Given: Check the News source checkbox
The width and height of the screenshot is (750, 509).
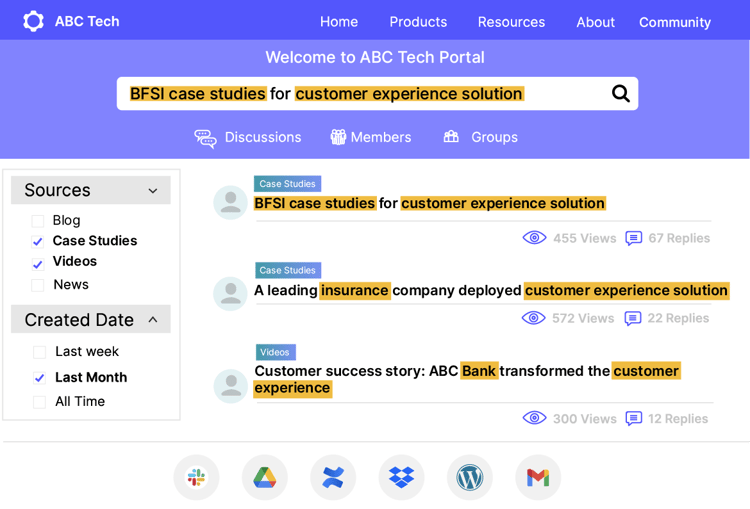Looking at the screenshot, I should pyautogui.click(x=38, y=285).
